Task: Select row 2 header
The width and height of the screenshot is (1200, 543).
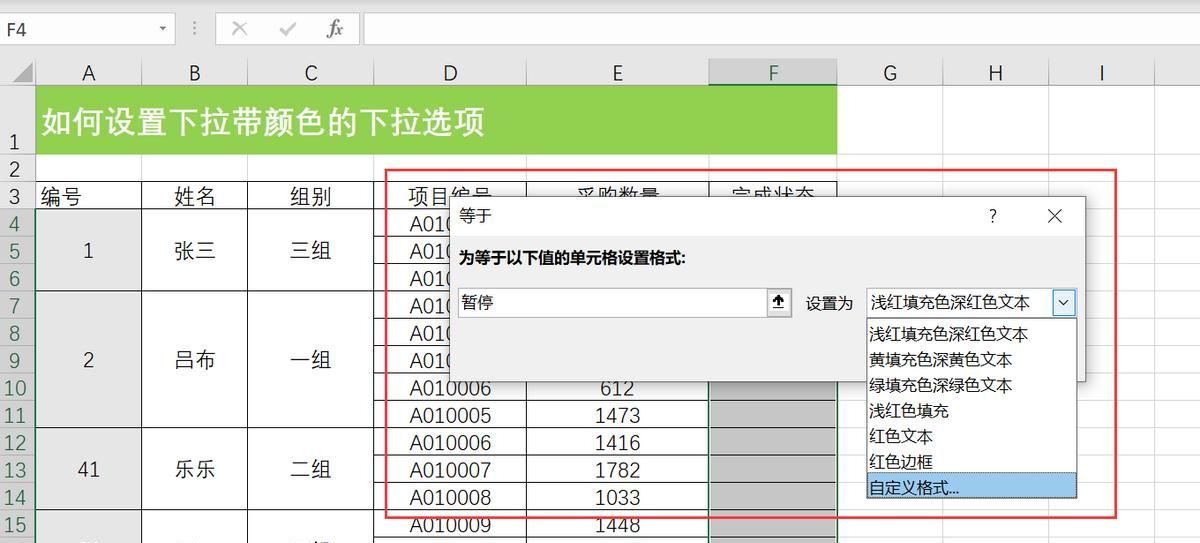Action: tap(18, 168)
